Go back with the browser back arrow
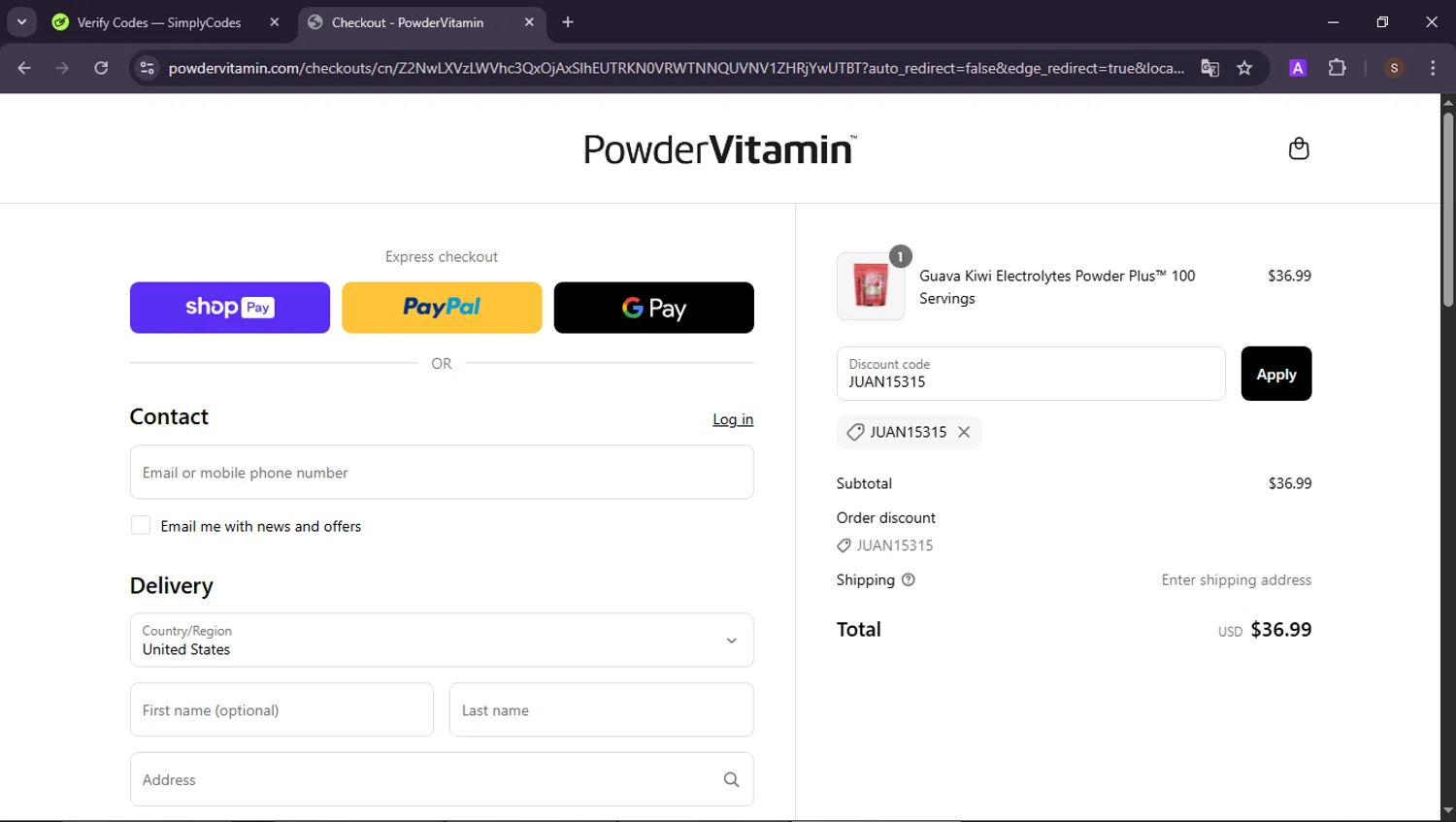Screen dimensions: 1456x822 [24, 68]
